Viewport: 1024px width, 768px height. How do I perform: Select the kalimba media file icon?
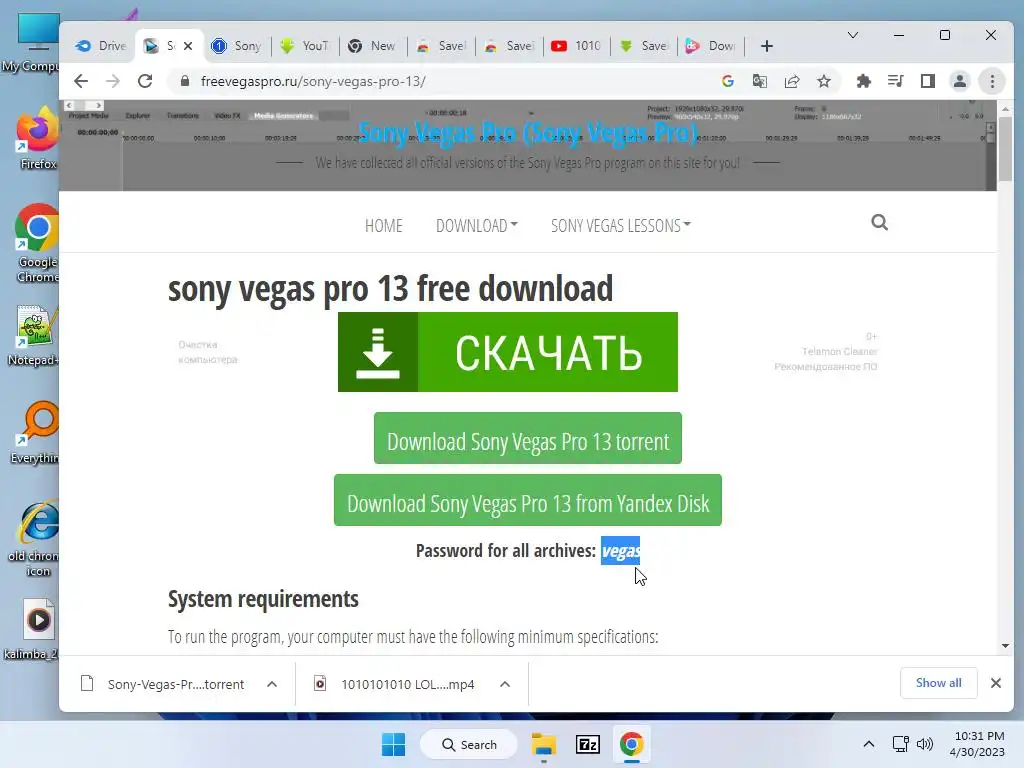pos(33,629)
